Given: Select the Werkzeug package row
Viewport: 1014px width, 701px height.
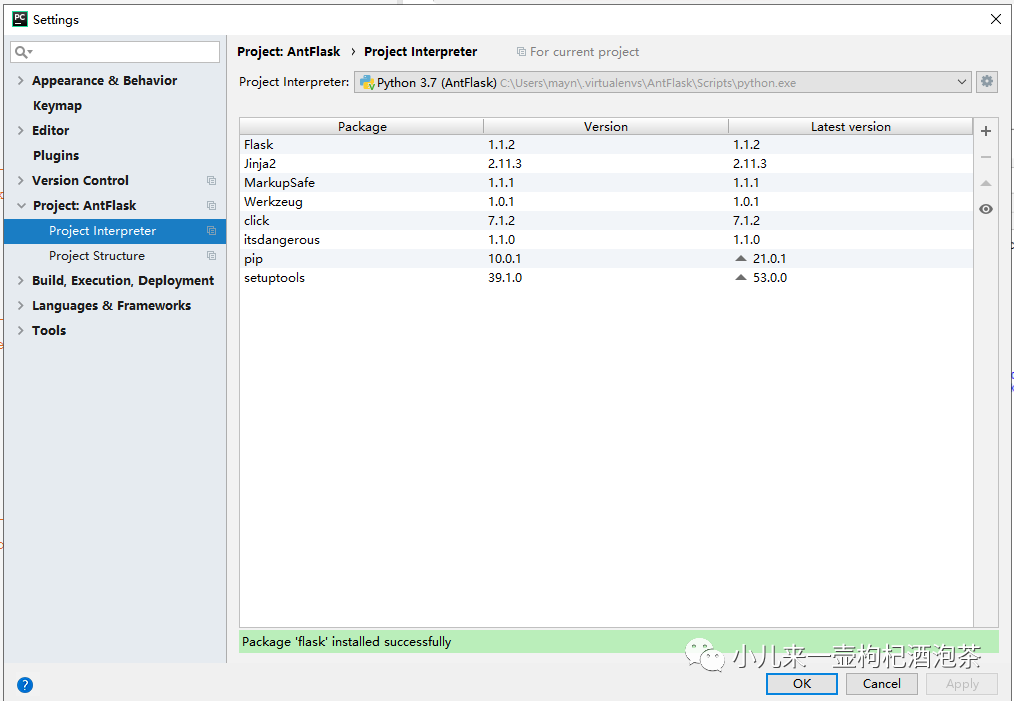Looking at the screenshot, I should pyautogui.click(x=606, y=202).
